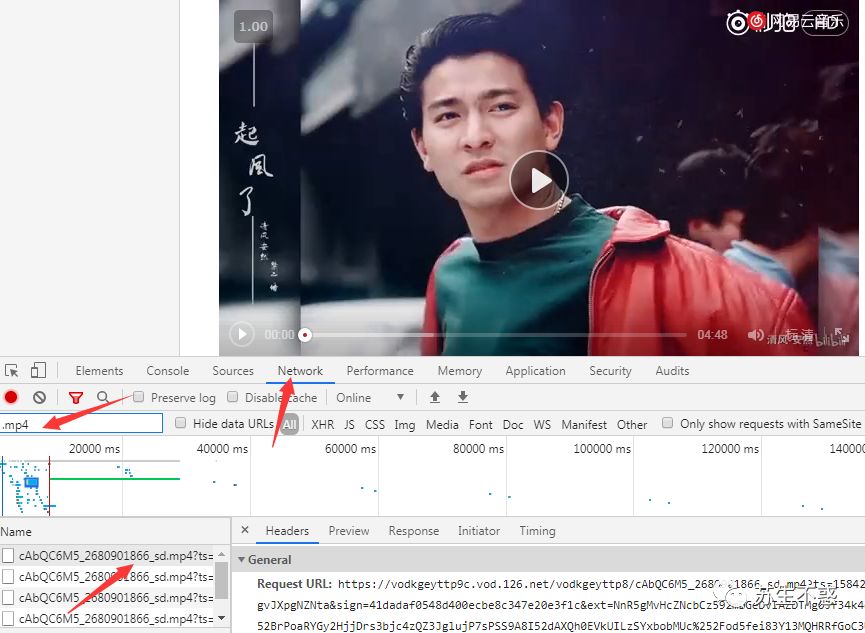Filter requests by WS
Screen dimensions: 865x633
coord(542,424)
